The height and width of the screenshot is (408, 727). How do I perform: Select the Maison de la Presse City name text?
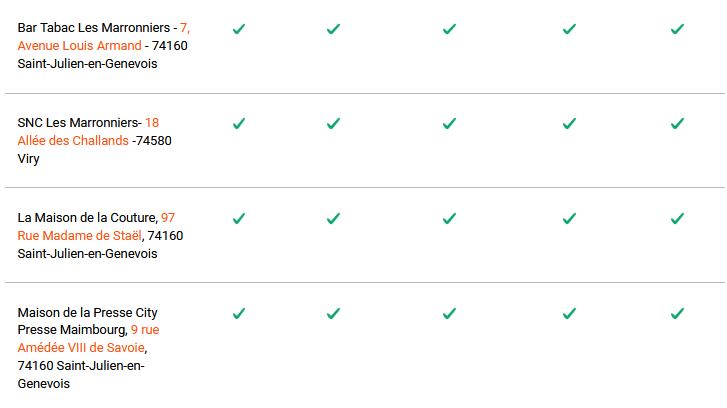tap(88, 312)
